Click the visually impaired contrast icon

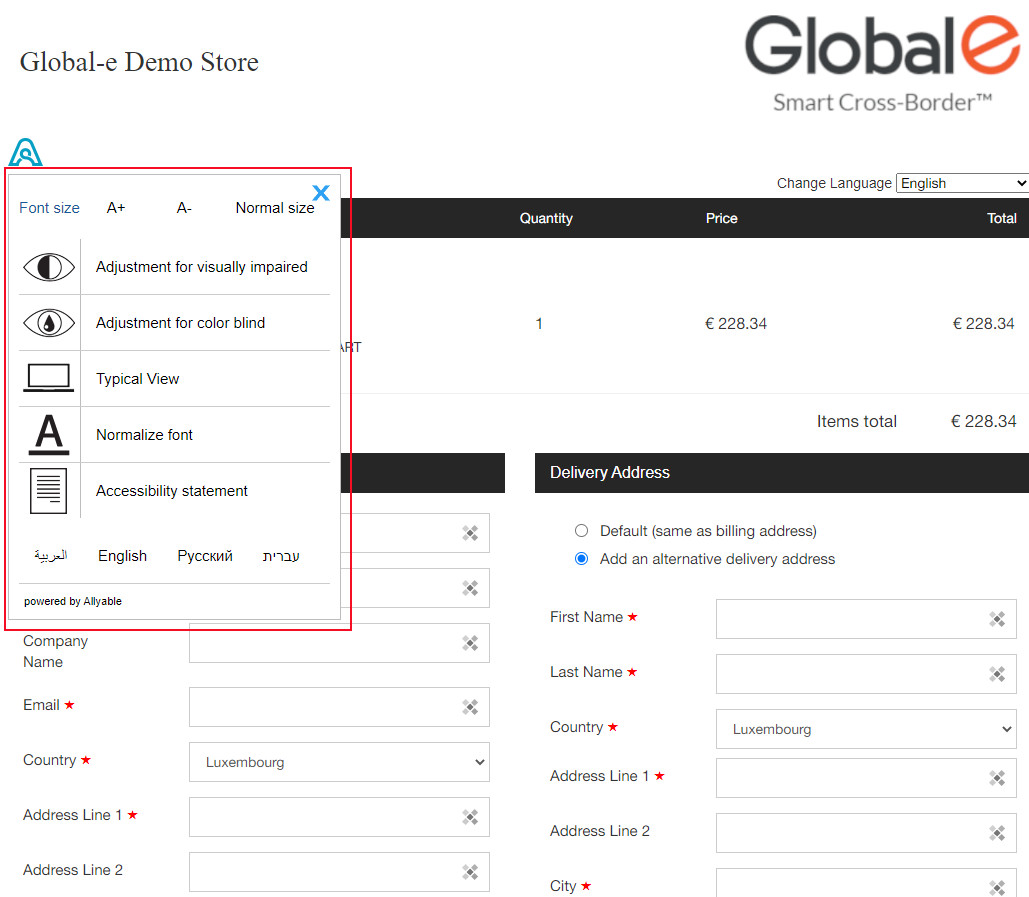[49, 267]
